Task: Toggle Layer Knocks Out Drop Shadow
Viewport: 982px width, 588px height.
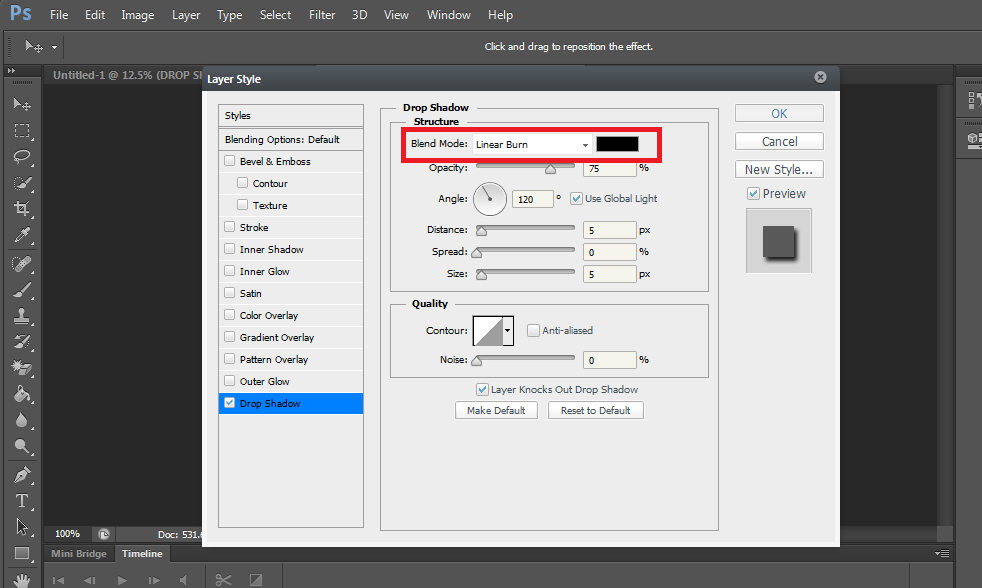Action: click(x=482, y=389)
